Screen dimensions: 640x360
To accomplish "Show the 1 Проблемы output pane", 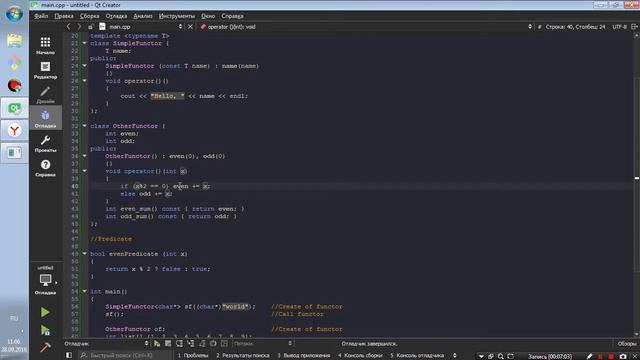I will [x=193, y=356].
